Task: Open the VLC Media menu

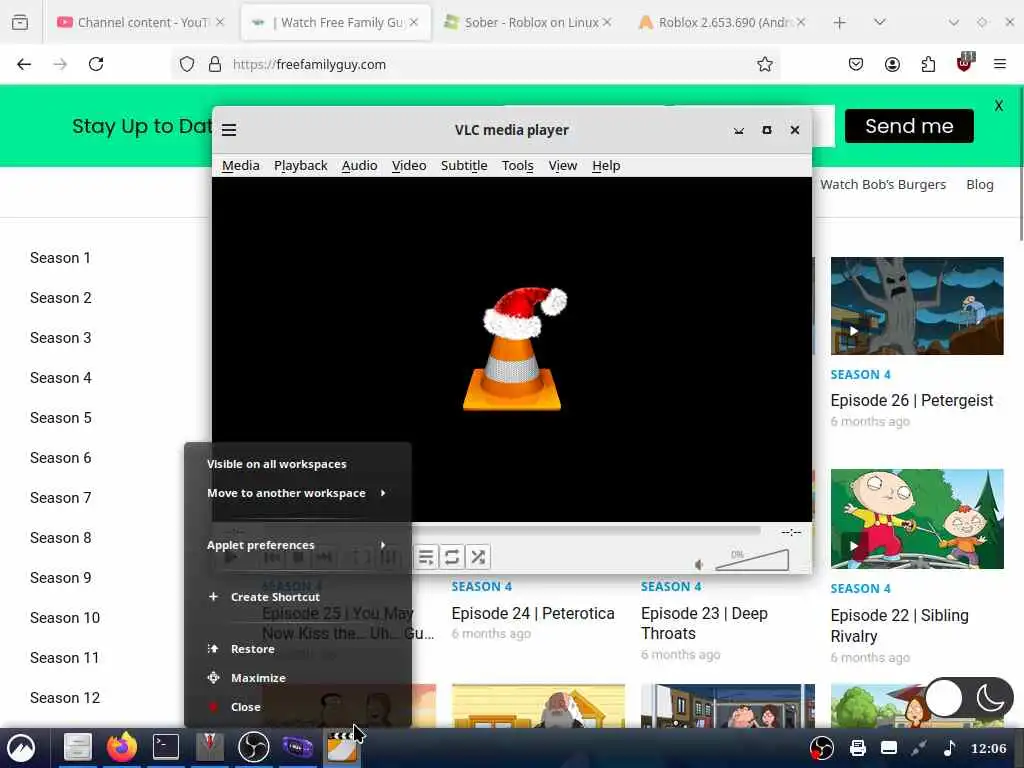Action: coord(240,166)
